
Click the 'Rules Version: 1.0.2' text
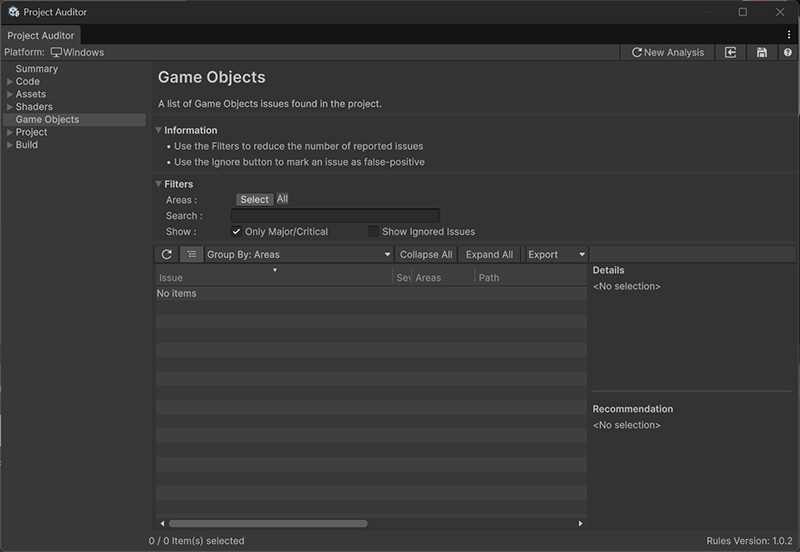(x=749, y=541)
